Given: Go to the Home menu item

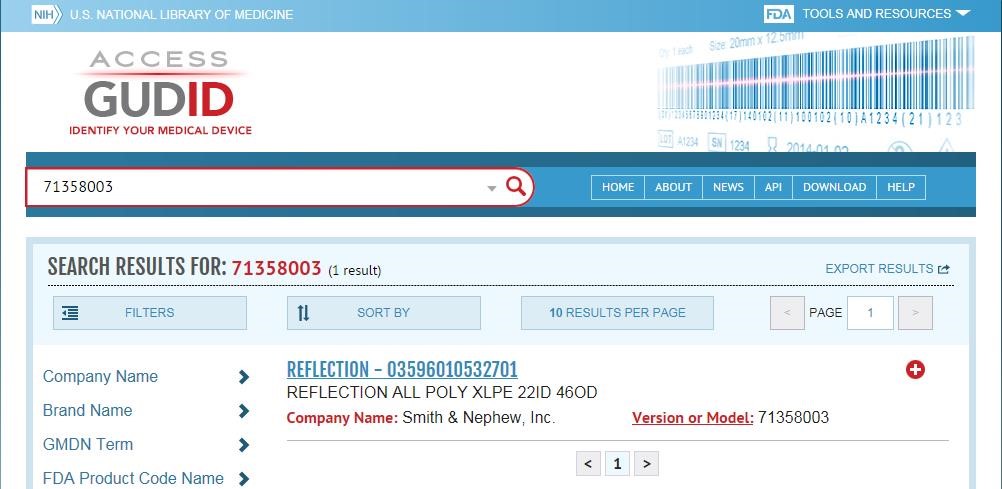Looking at the screenshot, I should click(618, 187).
